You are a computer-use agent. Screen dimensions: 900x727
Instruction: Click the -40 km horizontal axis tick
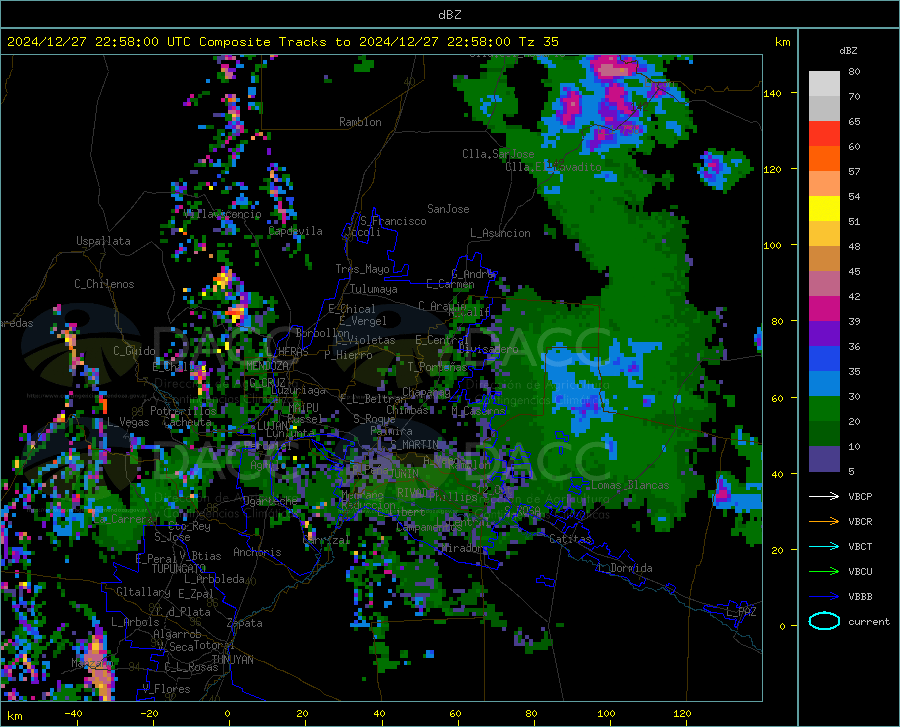(x=72, y=714)
